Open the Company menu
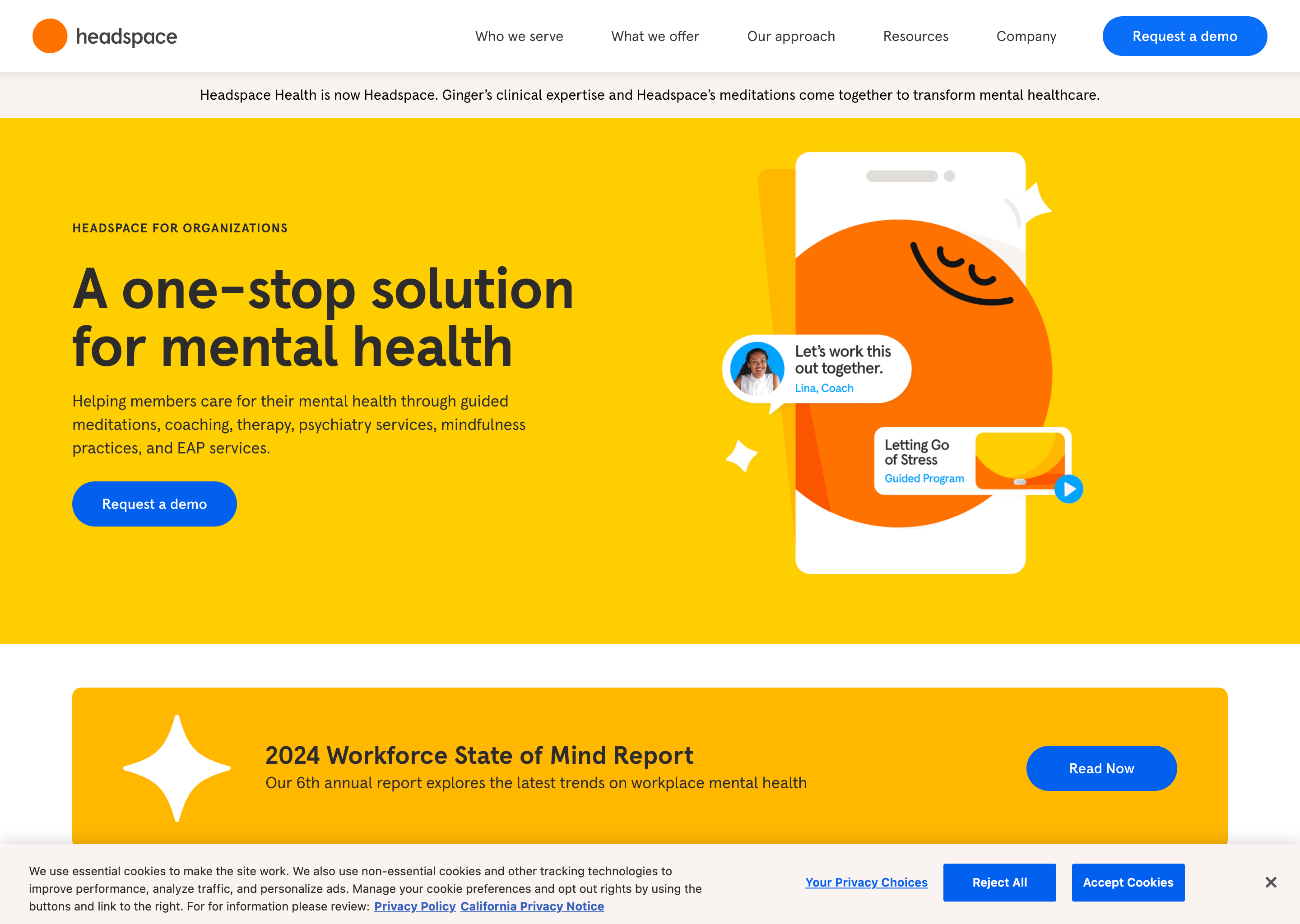 pyautogui.click(x=1026, y=37)
